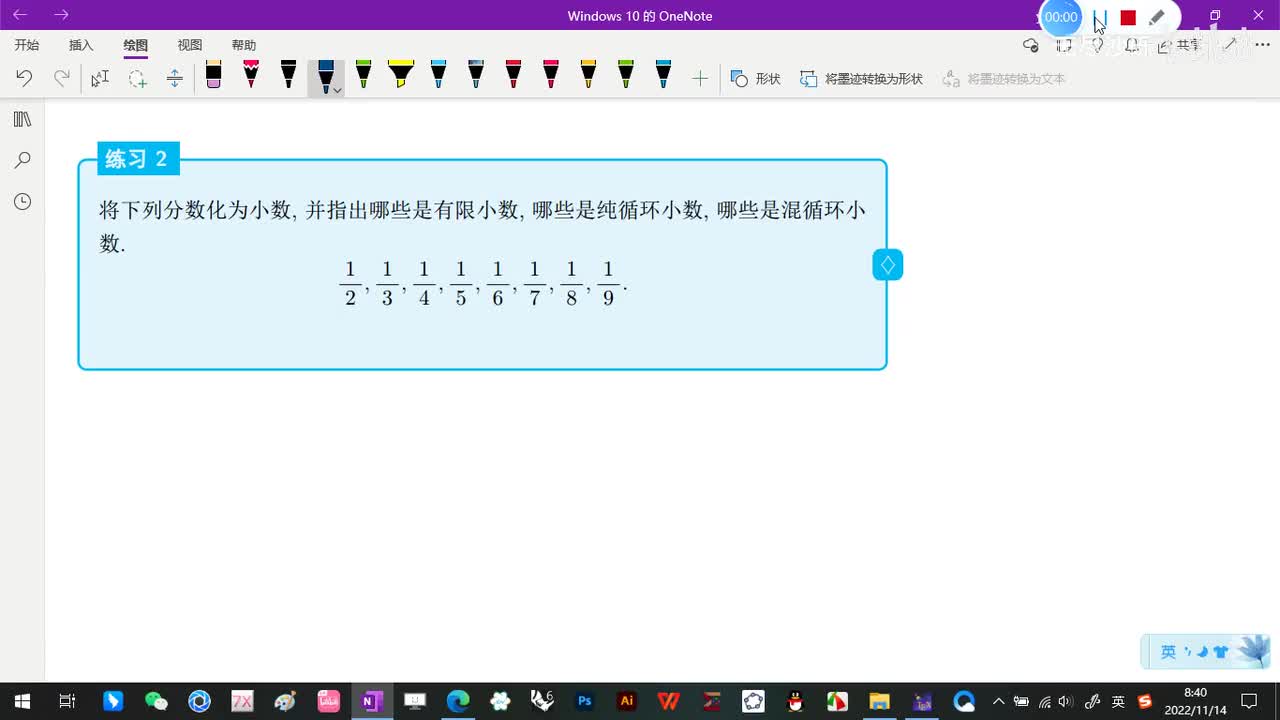Select the 绘图 tab
Screen dimensions: 1280x720
pos(136,45)
